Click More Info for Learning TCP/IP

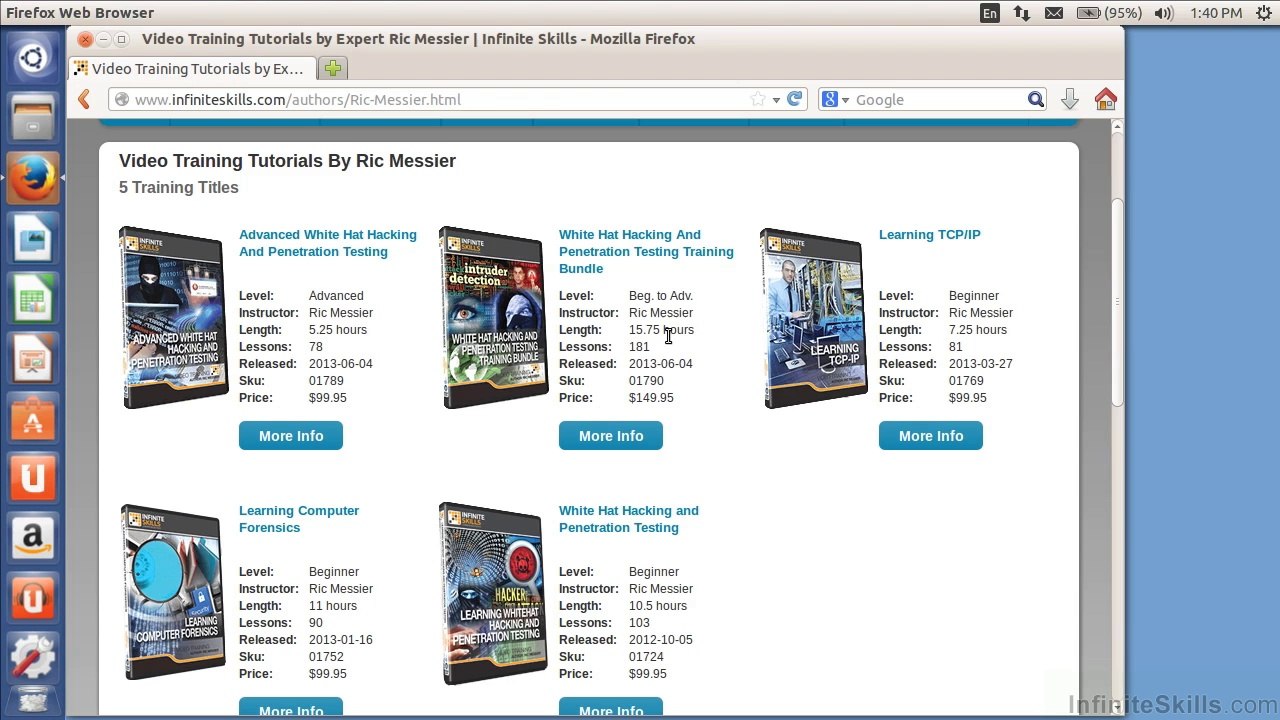[931, 436]
